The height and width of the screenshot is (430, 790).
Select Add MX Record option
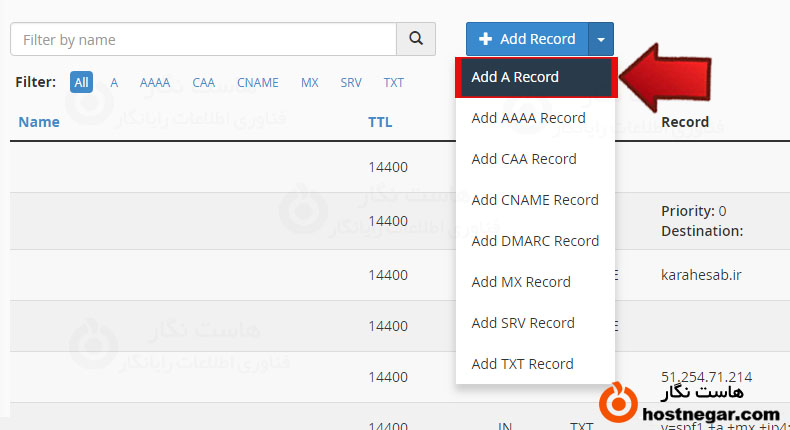pyautogui.click(x=520, y=282)
